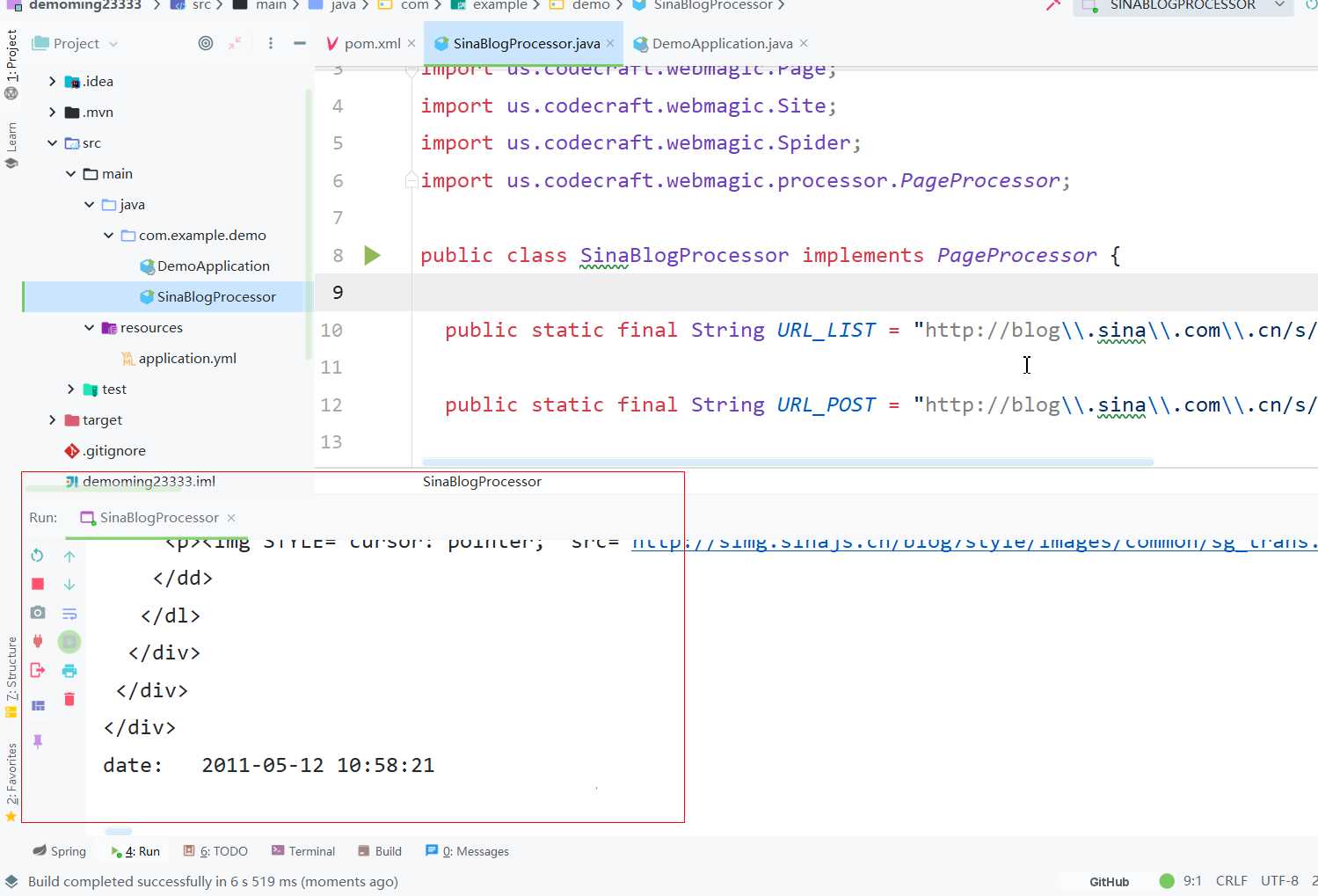1318x896 pixels.
Task: Toggle the Learn side tool window
Action: (x=11, y=145)
